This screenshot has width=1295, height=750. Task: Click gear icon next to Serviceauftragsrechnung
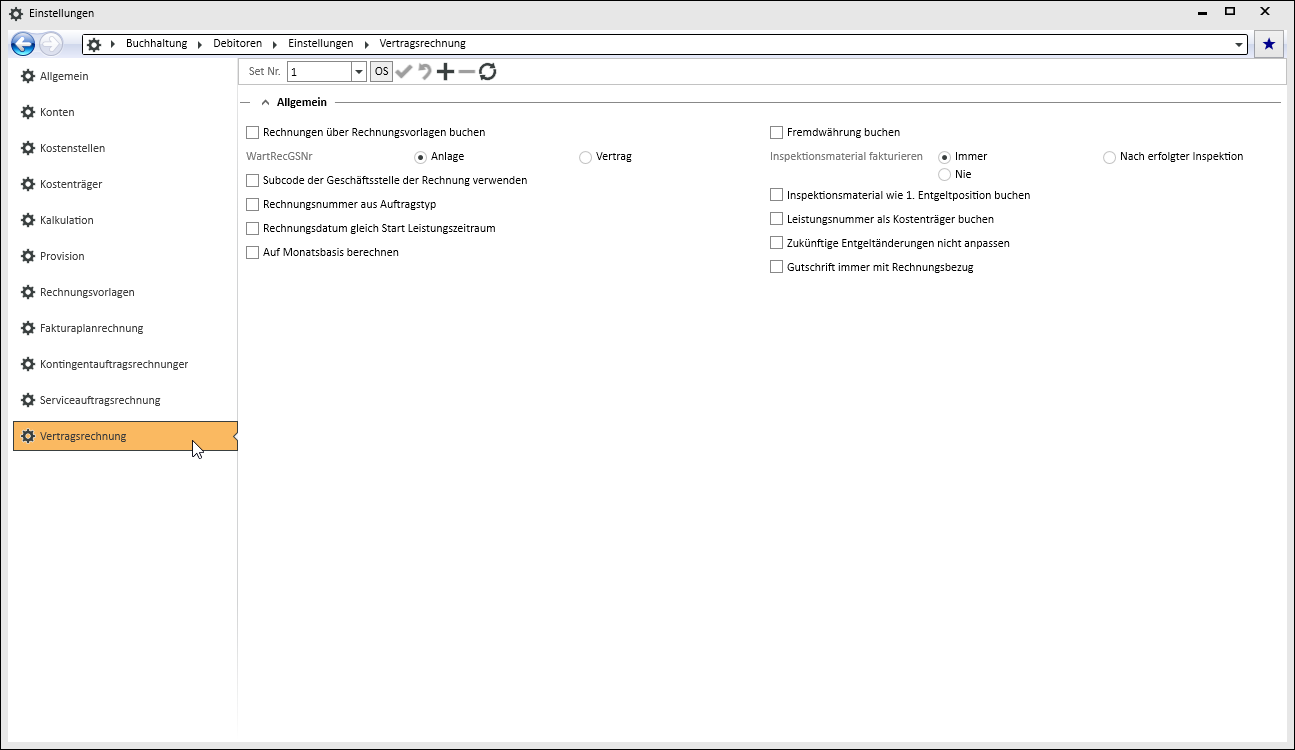[28, 400]
